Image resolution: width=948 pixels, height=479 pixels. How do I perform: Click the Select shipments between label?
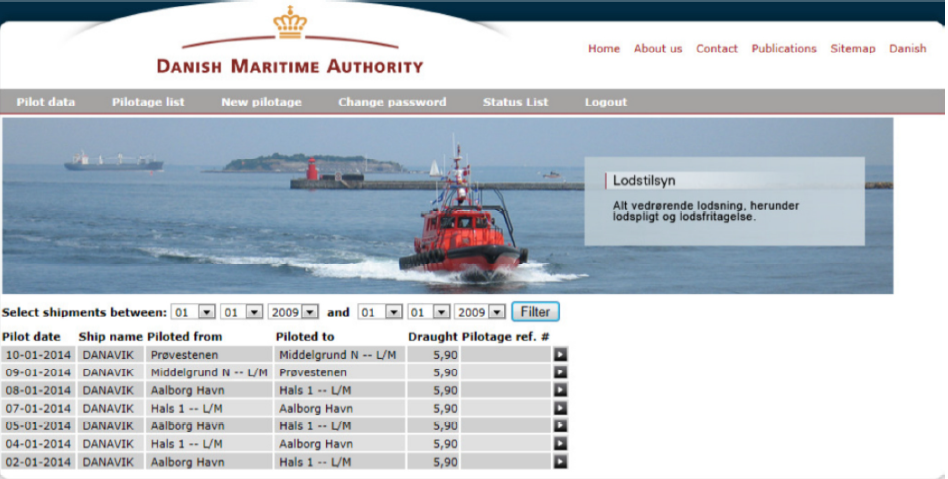84,312
